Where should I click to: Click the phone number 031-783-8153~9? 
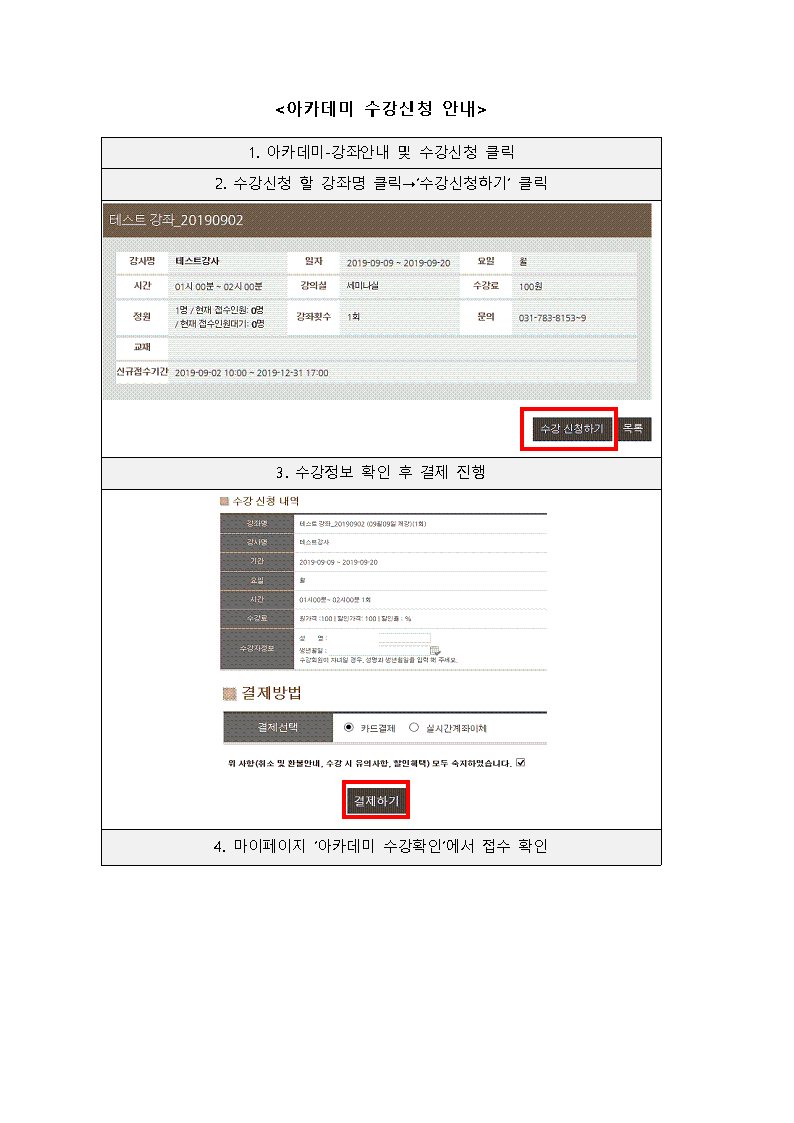click(x=552, y=318)
